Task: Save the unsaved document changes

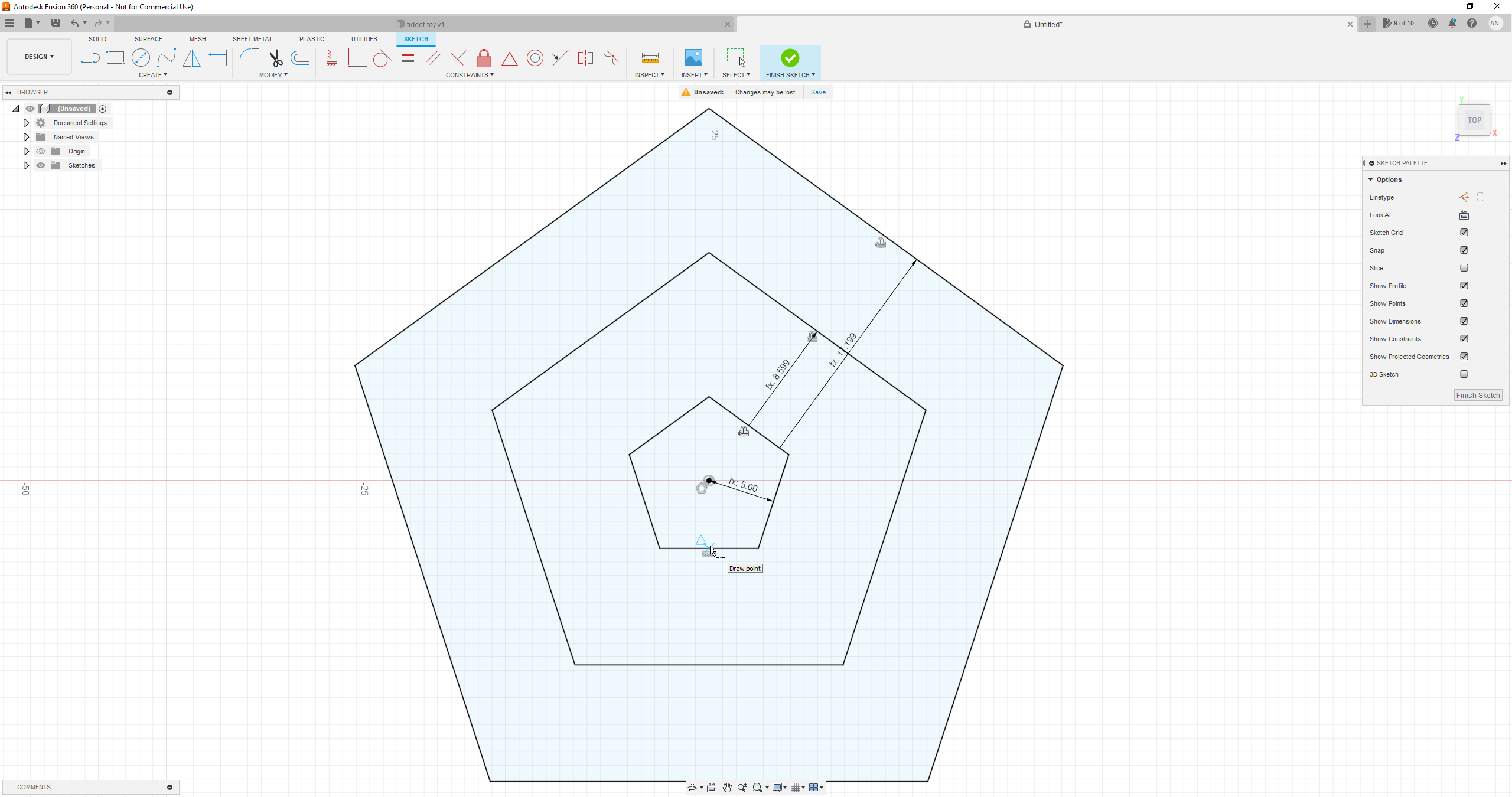Action: tap(817, 92)
